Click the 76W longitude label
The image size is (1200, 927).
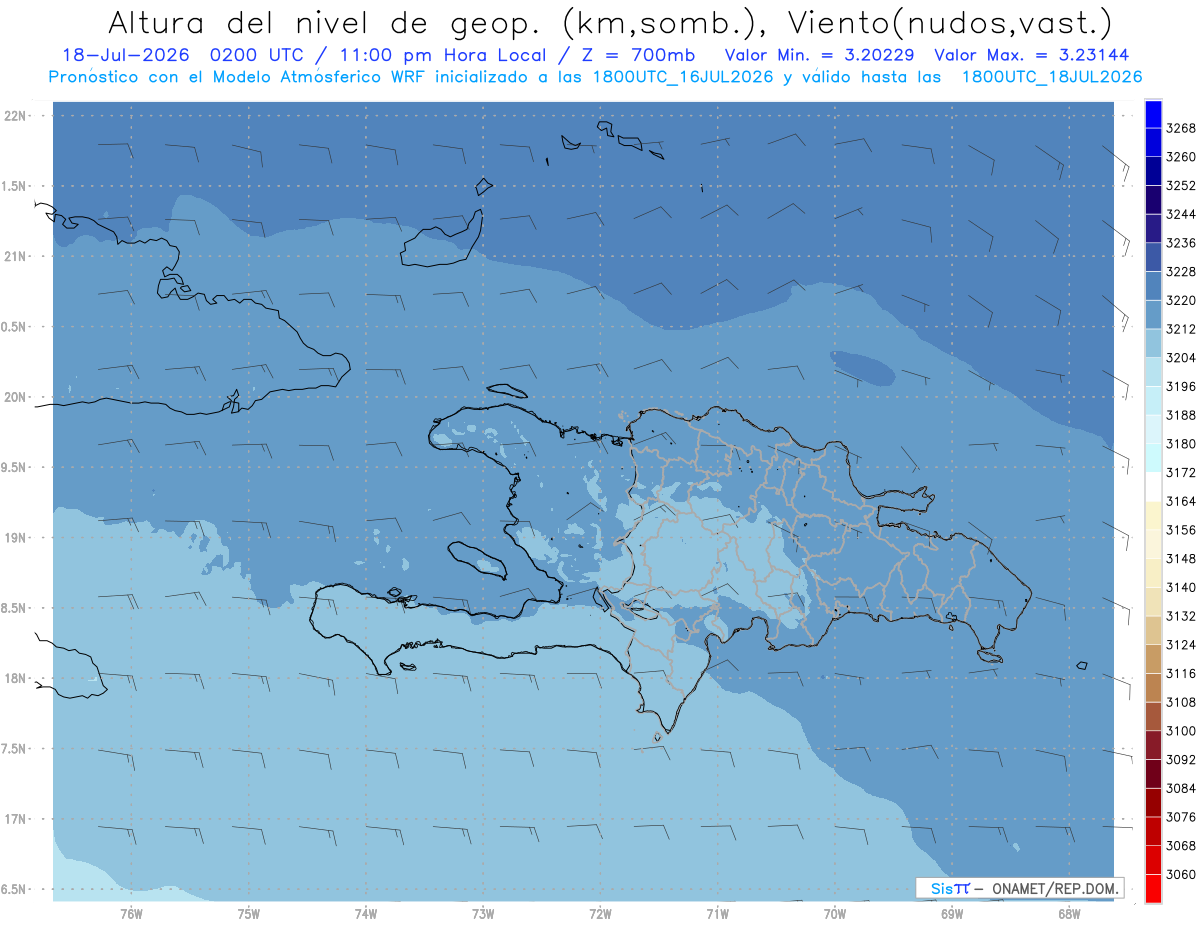131,914
